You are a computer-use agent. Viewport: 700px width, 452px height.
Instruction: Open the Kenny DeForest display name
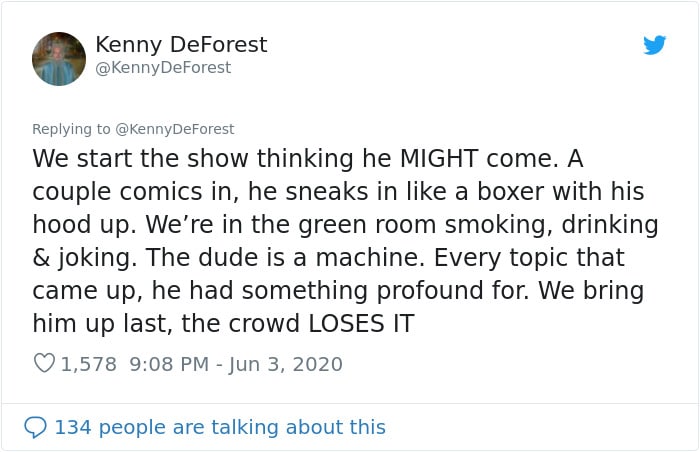coord(181,45)
